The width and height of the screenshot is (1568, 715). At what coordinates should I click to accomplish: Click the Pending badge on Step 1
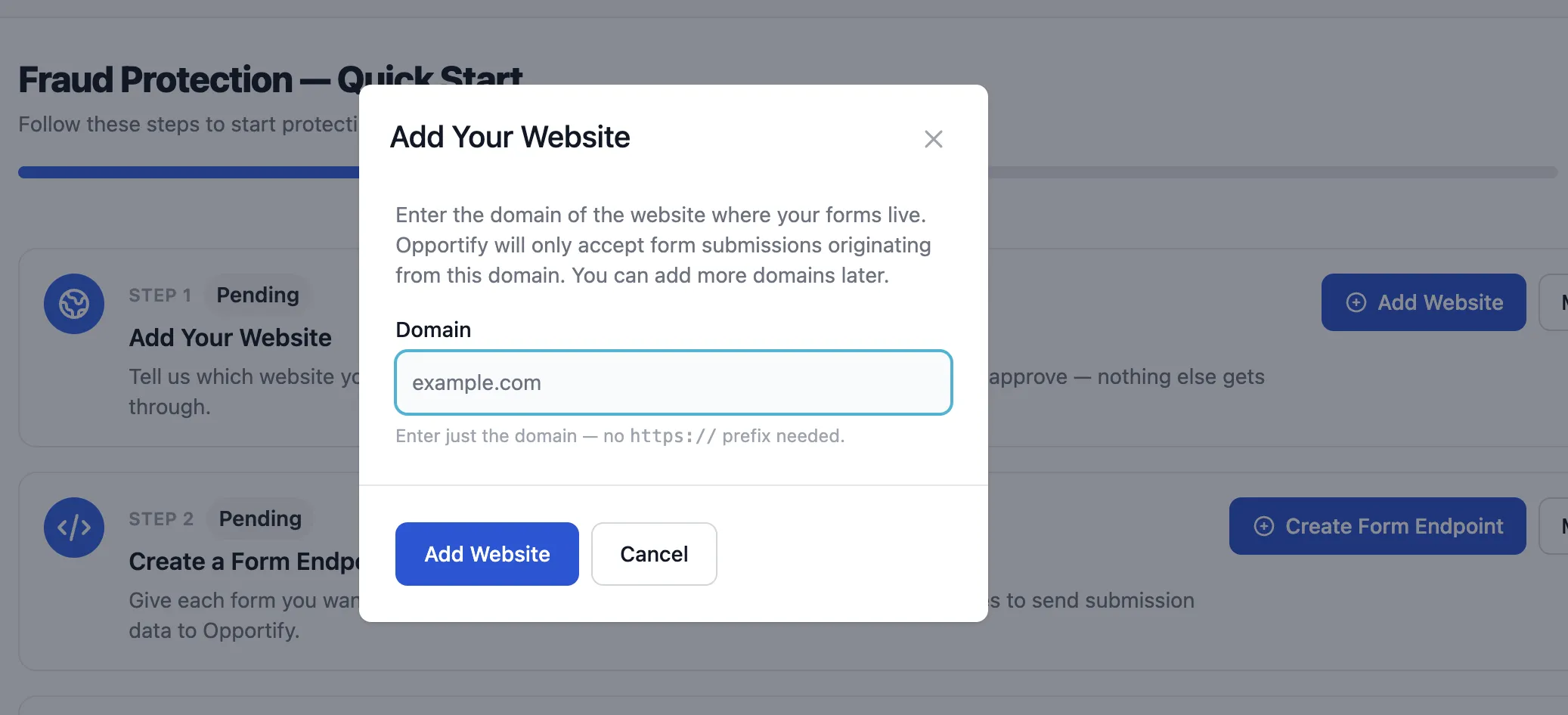256,295
